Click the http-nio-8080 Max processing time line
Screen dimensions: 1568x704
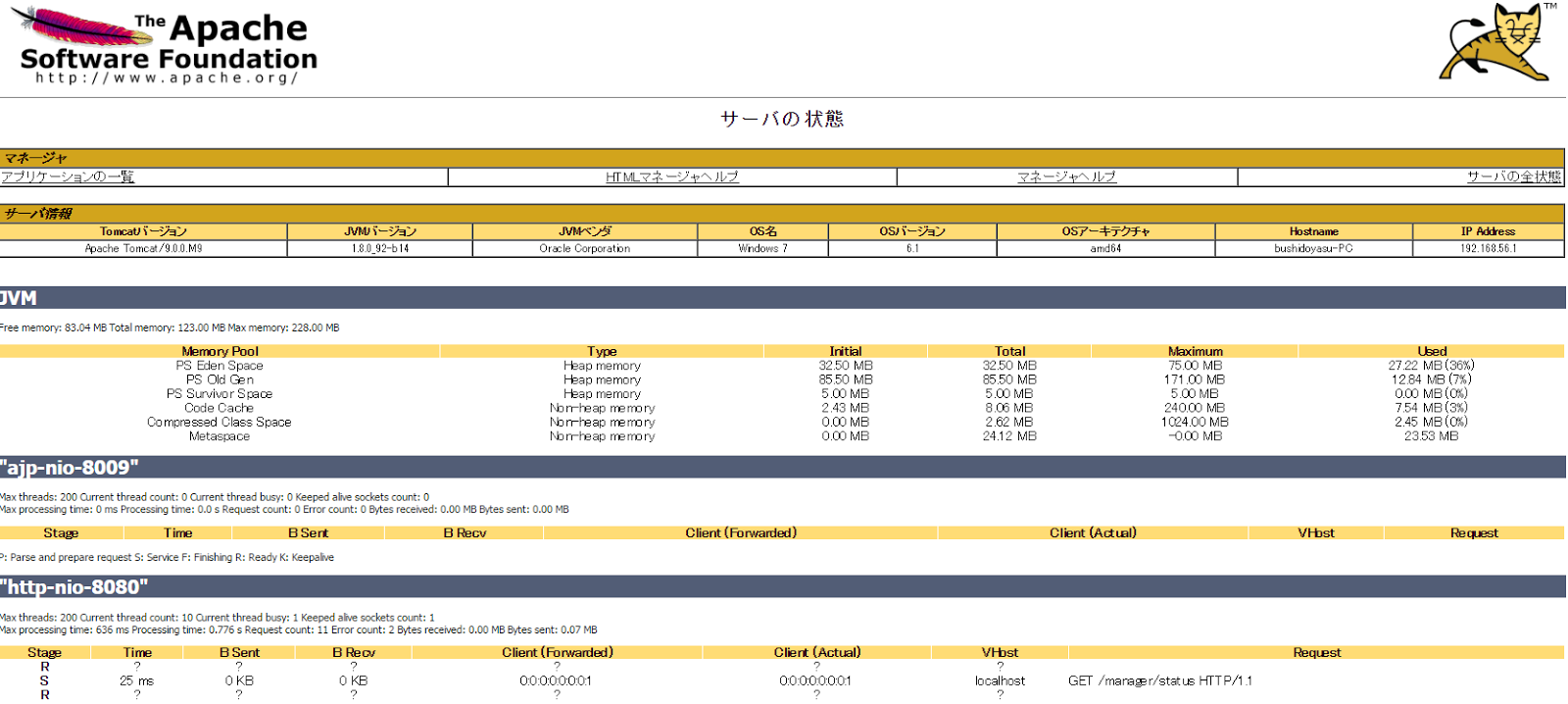298,630
